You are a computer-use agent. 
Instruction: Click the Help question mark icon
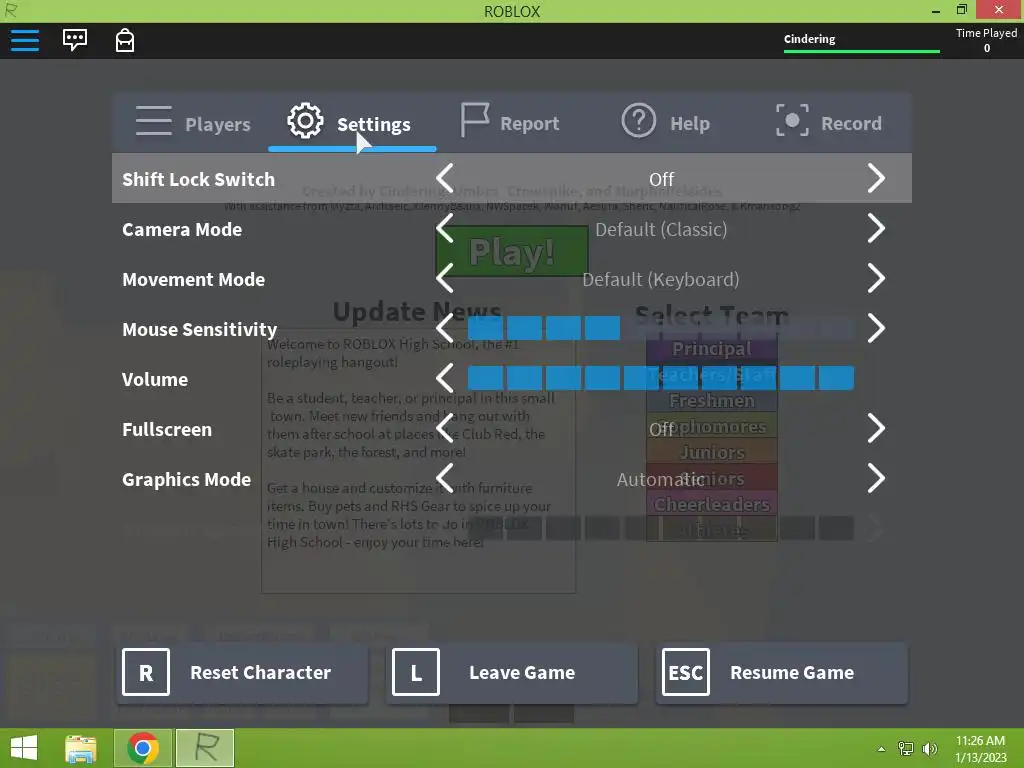click(x=638, y=120)
